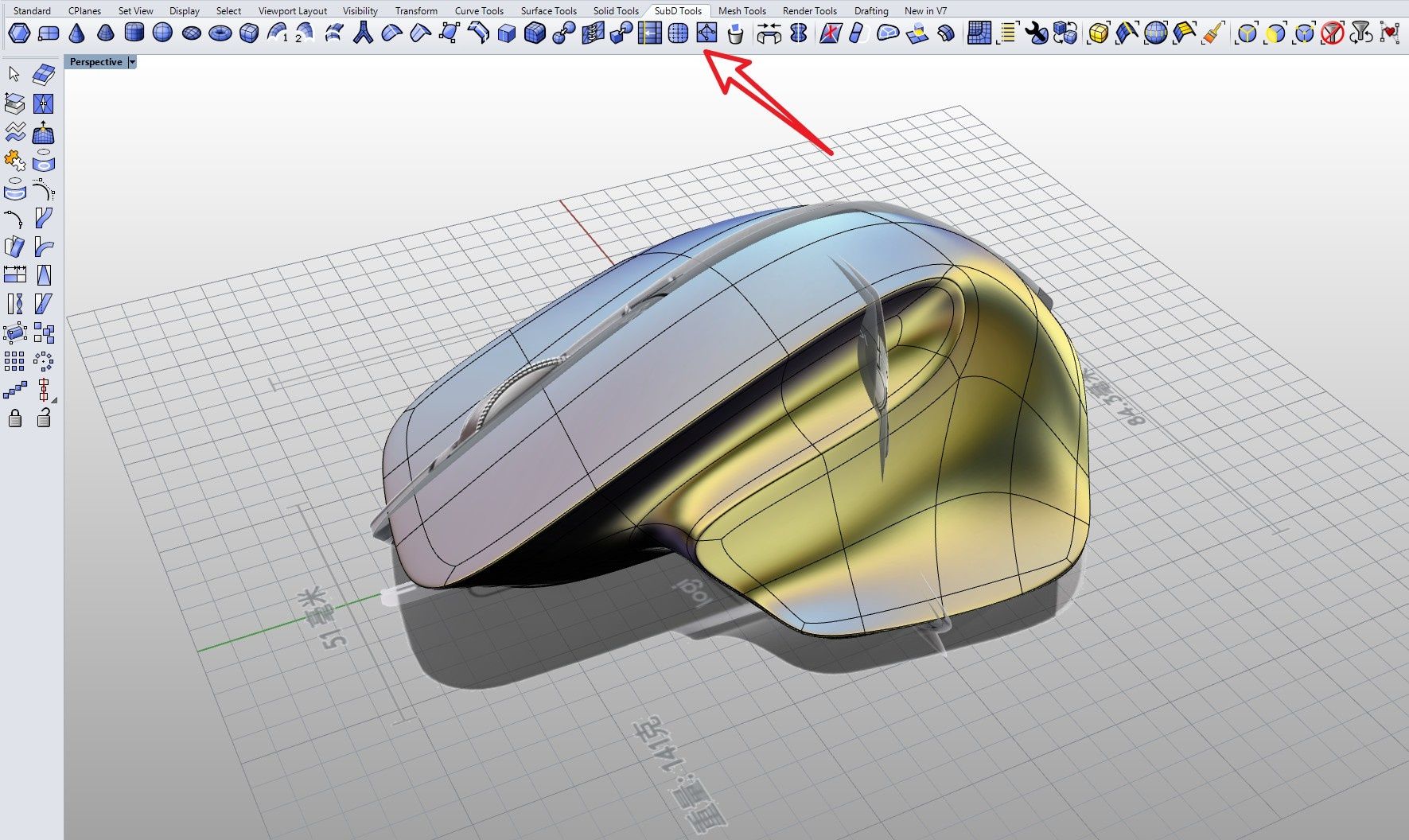
Task: Open the QuadRemesh grid tool
Action: click(979, 33)
